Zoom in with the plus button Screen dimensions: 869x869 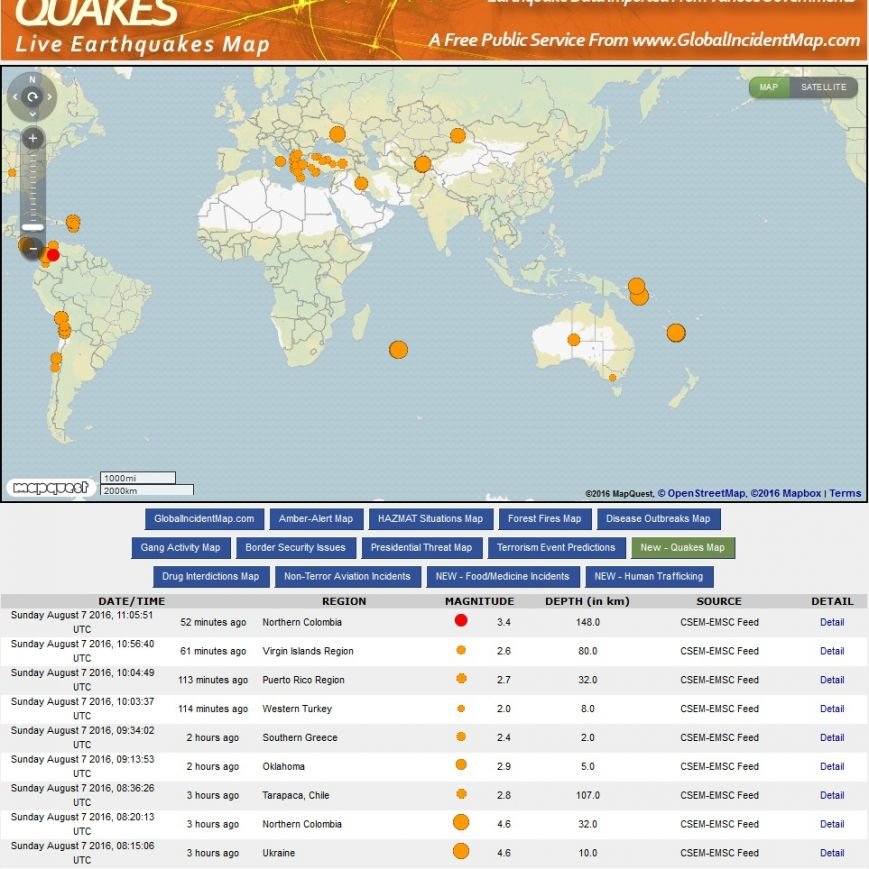tap(33, 138)
